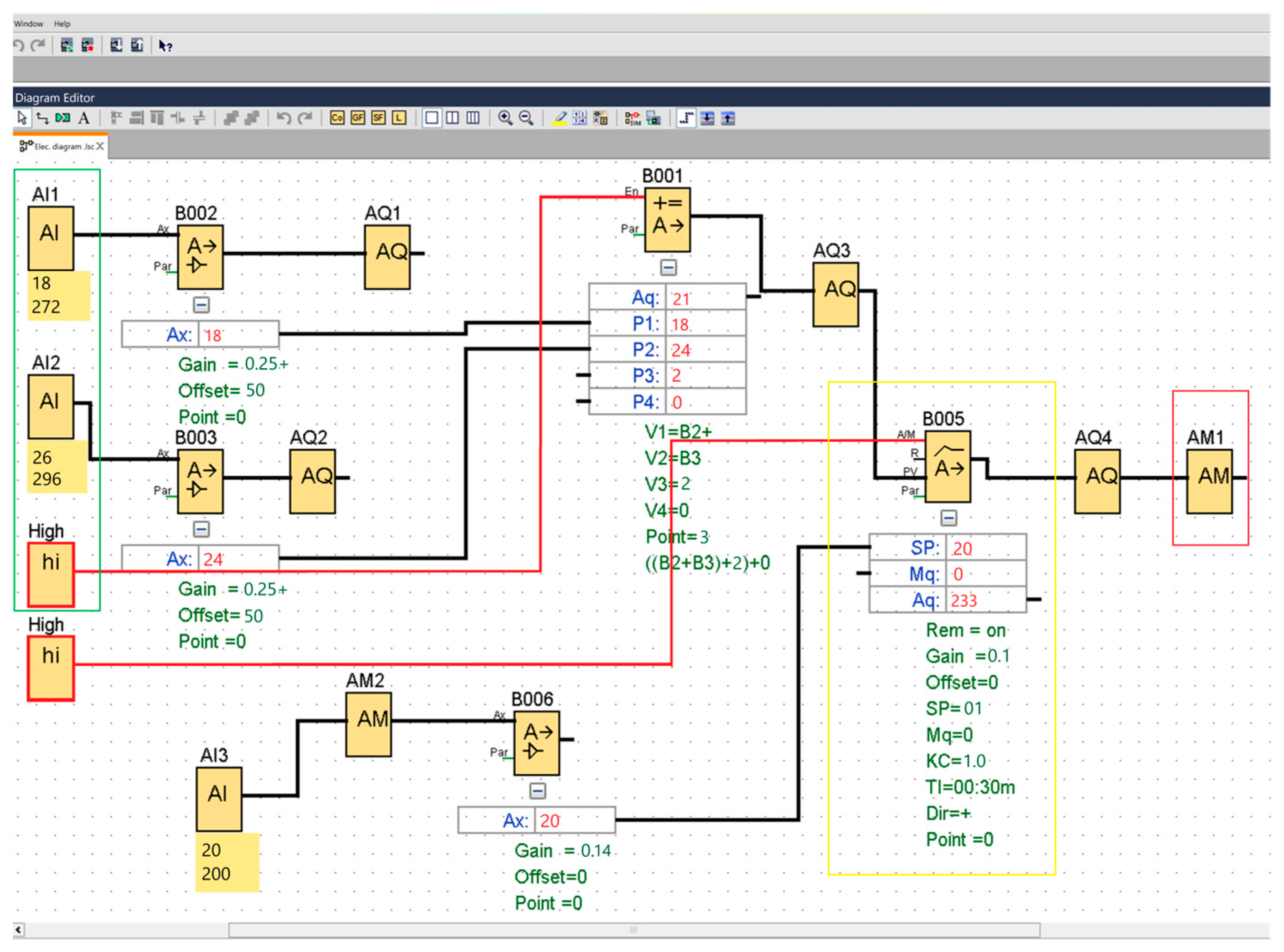The image size is (1284, 952).
Task: Open the Constants (Co) block list
Action: click(337, 118)
